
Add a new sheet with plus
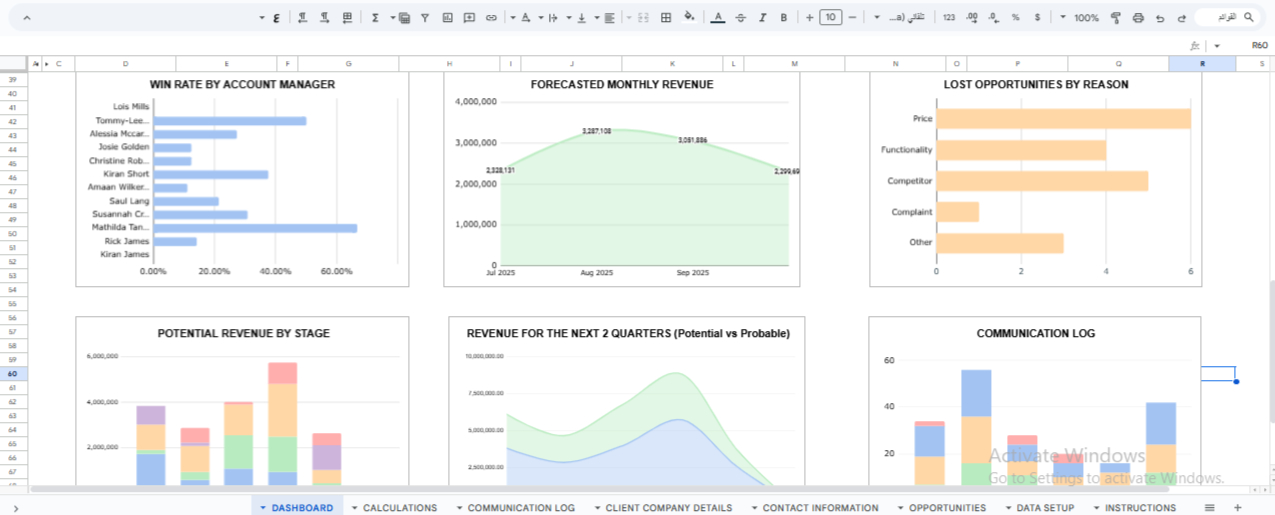pos(1237,508)
